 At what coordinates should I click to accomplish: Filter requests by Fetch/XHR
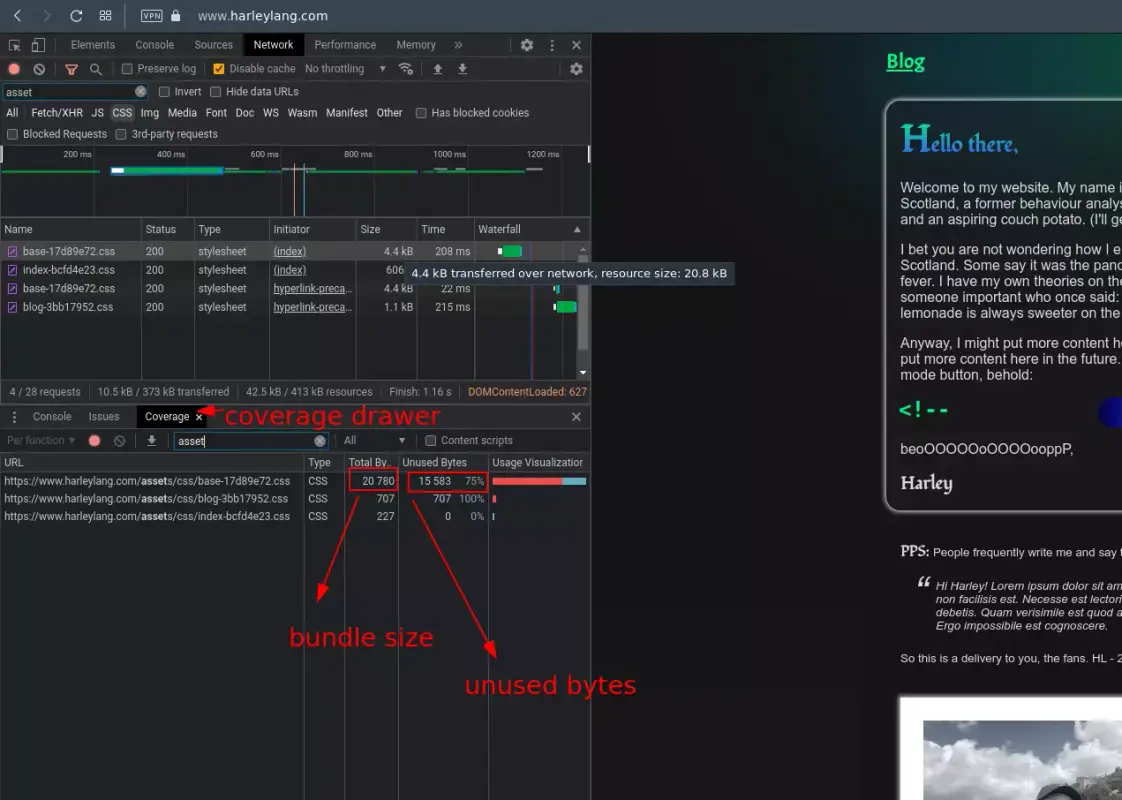point(57,113)
